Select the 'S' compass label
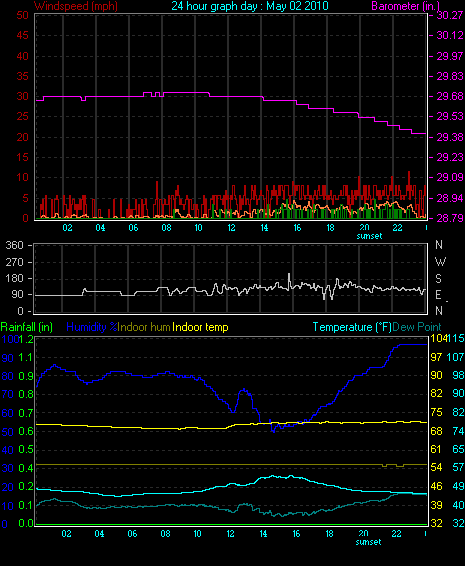The image size is (465, 566). point(438,278)
